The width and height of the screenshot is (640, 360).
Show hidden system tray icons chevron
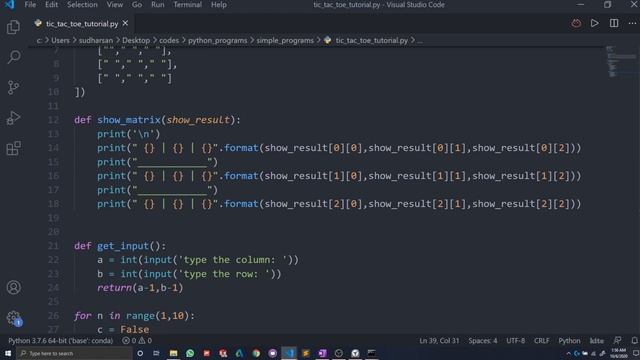point(568,353)
